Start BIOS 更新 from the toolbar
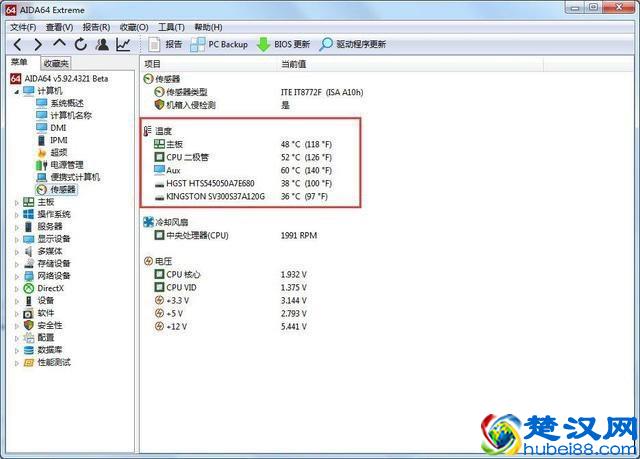Viewport: 640px width, 459px height. coord(283,44)
